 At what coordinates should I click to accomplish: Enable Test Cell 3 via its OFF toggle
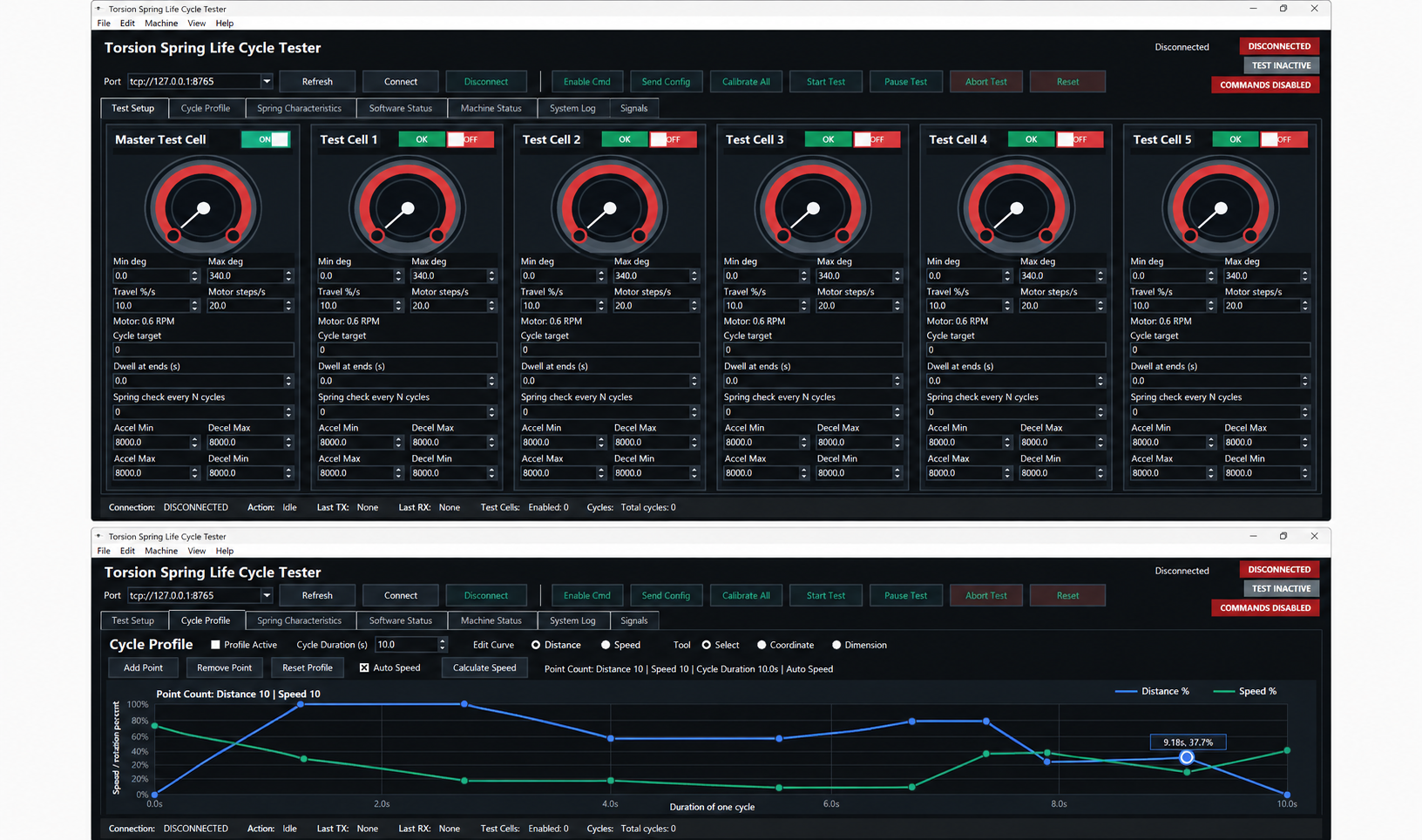coord(877,139)
